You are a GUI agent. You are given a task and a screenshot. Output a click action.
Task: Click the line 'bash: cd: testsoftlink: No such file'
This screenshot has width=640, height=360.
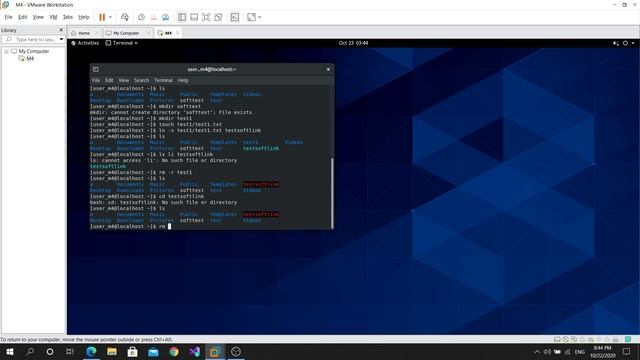tap(163, 202)
